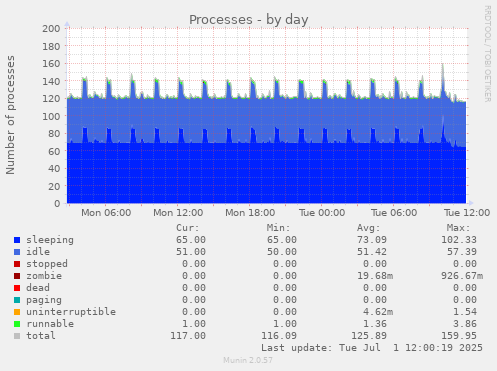Click the total legend color swatch
Image resolution: width=497 pixels, height=371 pixels.
(17, 336)
